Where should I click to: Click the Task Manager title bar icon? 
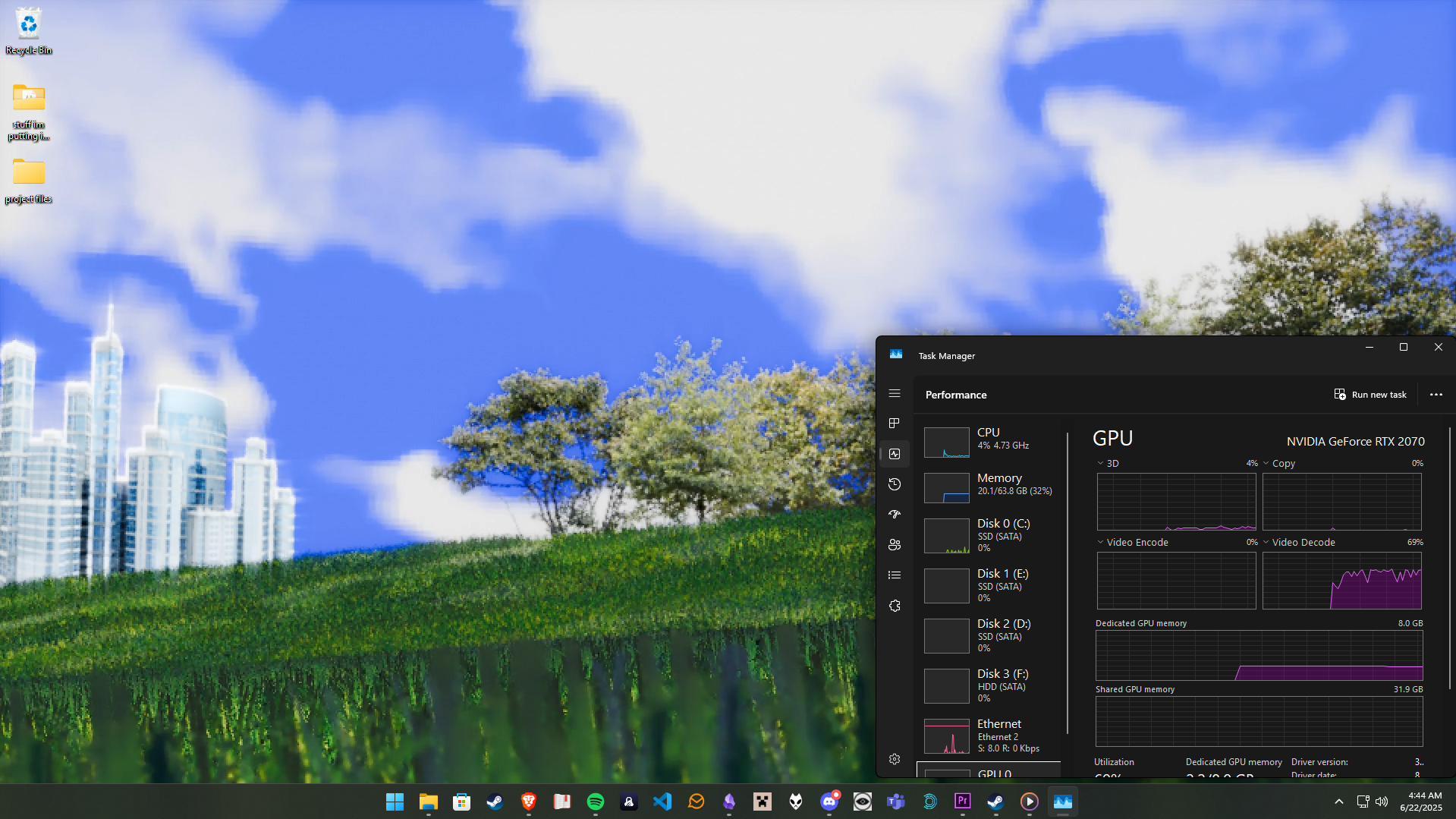click(896, 355)
